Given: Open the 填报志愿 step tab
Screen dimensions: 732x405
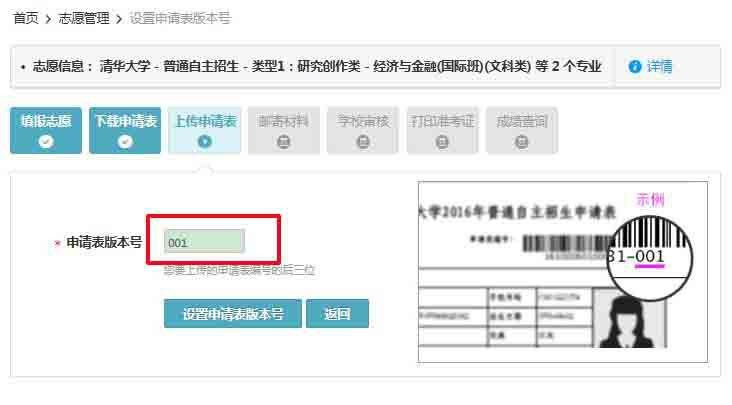Looking at the screenshot, I should 46,130.
